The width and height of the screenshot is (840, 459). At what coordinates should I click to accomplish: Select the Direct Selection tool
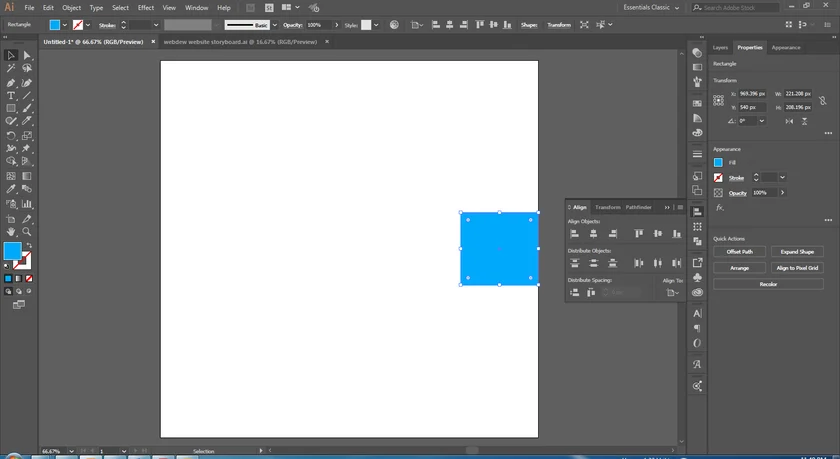coord(27,56)
